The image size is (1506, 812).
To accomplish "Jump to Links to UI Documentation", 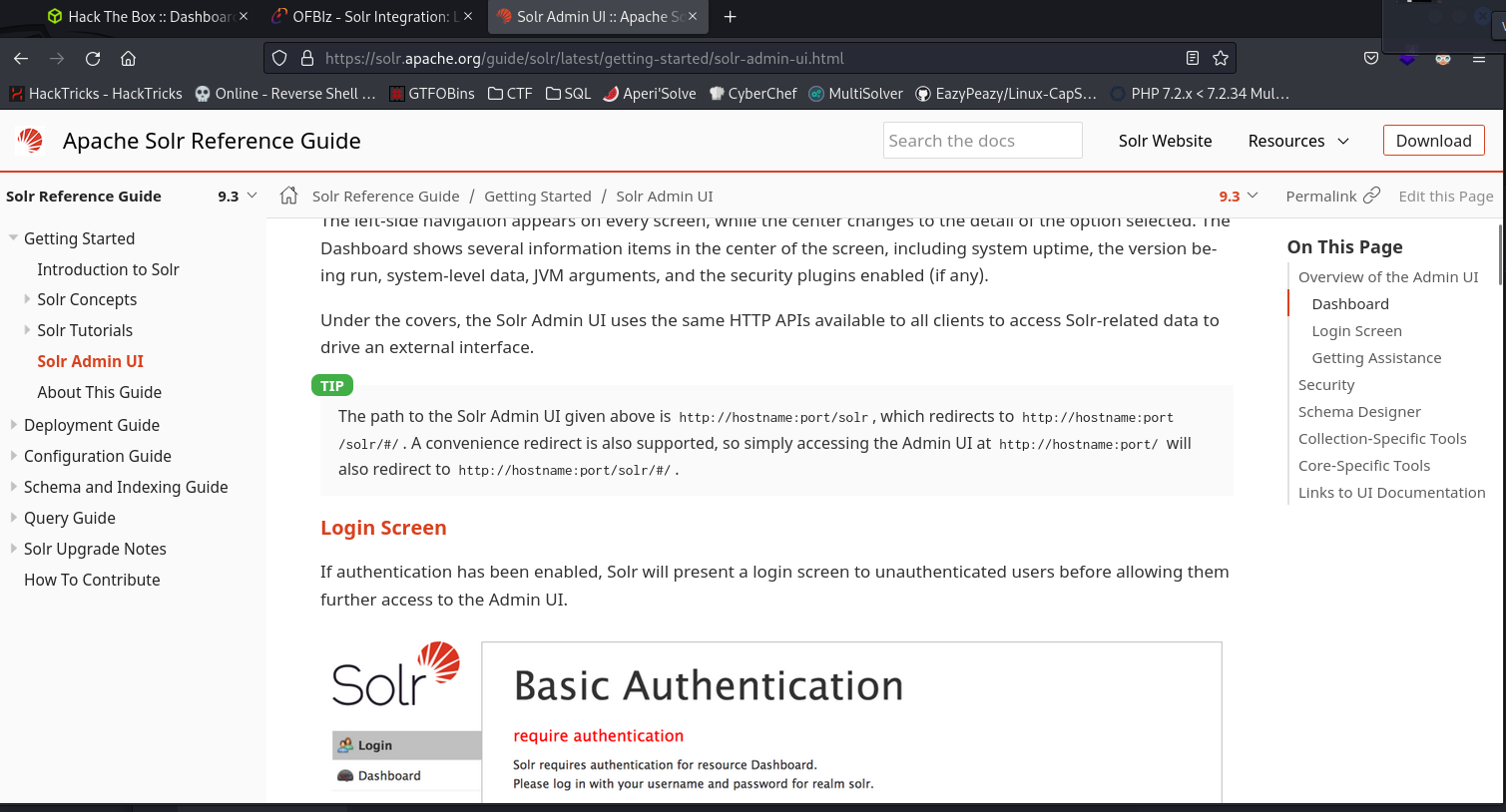I will (1391, 493).
